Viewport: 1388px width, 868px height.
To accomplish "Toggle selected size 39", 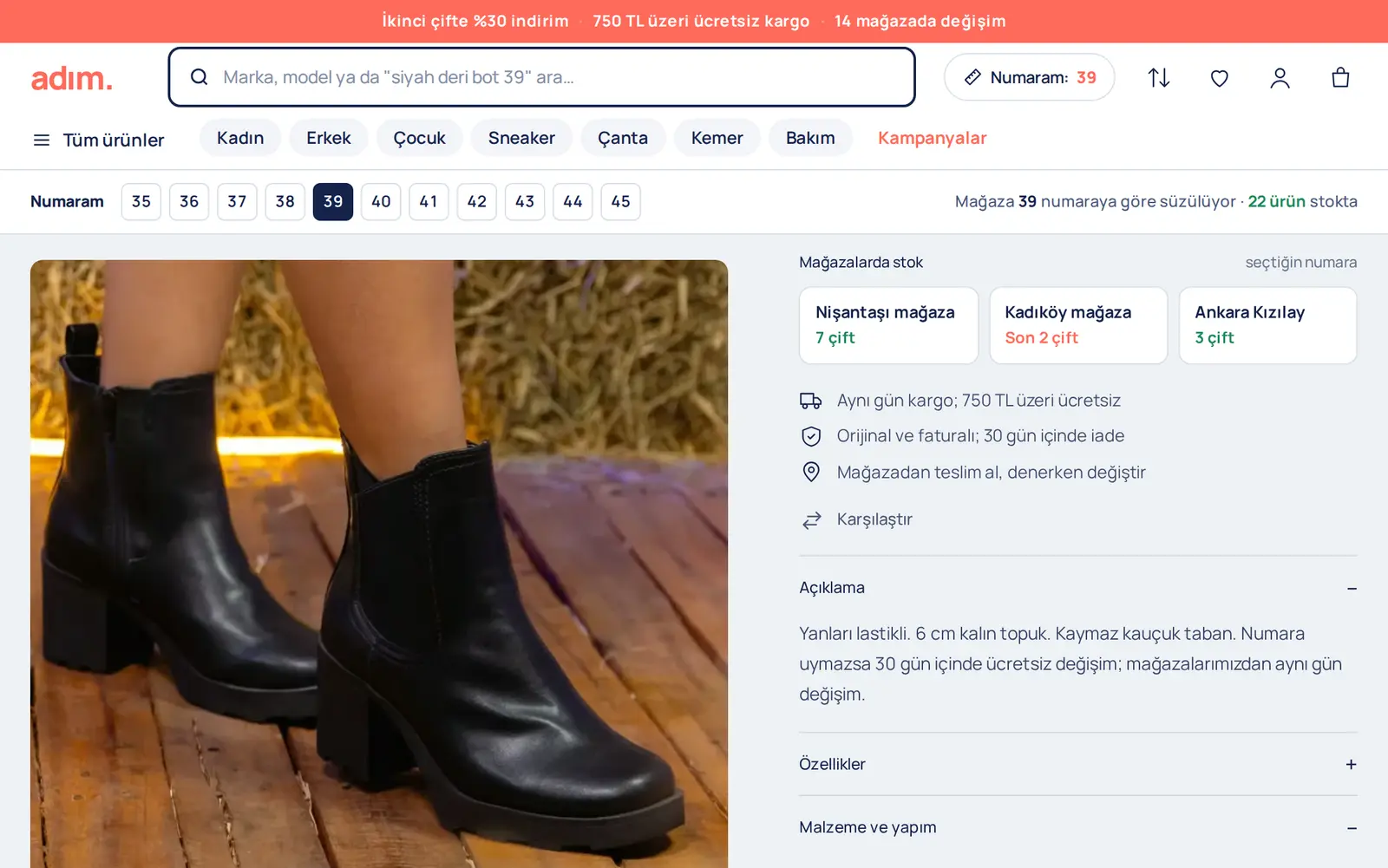I will pyautogui.click(x=333, y=201).
